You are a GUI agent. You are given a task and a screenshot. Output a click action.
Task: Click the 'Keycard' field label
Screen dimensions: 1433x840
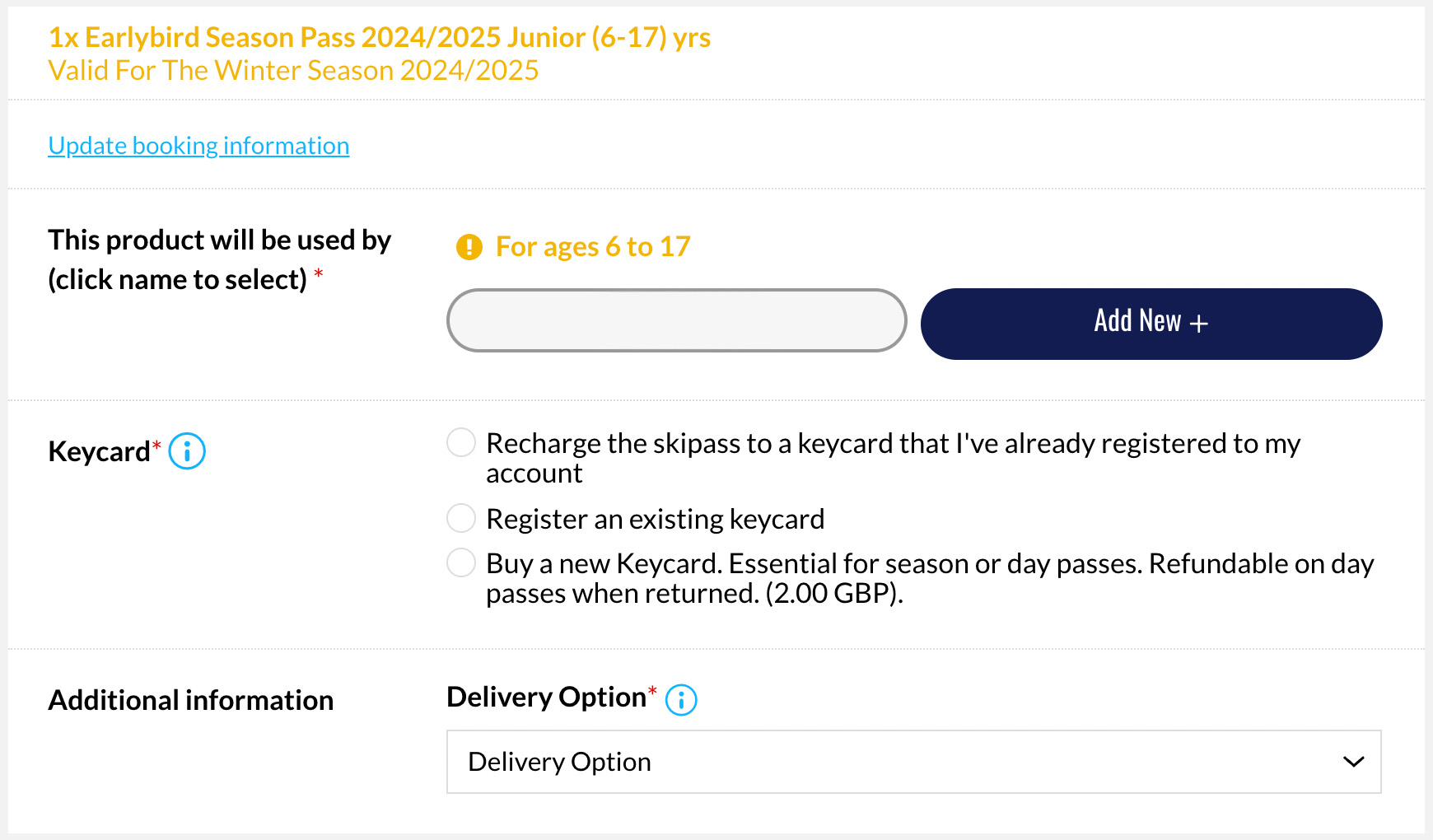pyautogui.click(x=99, y=451)
